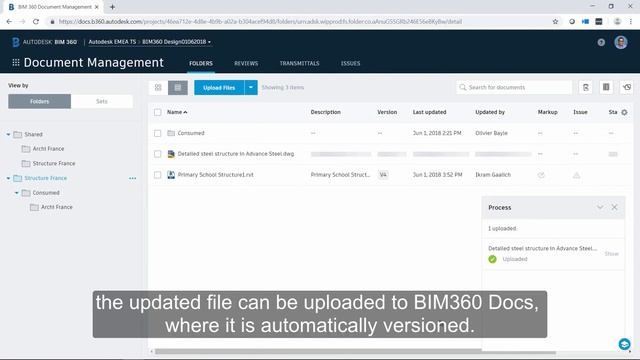
Task: Click the search magnifier icon
Action: pyautogui.click(x=462, y=87)
